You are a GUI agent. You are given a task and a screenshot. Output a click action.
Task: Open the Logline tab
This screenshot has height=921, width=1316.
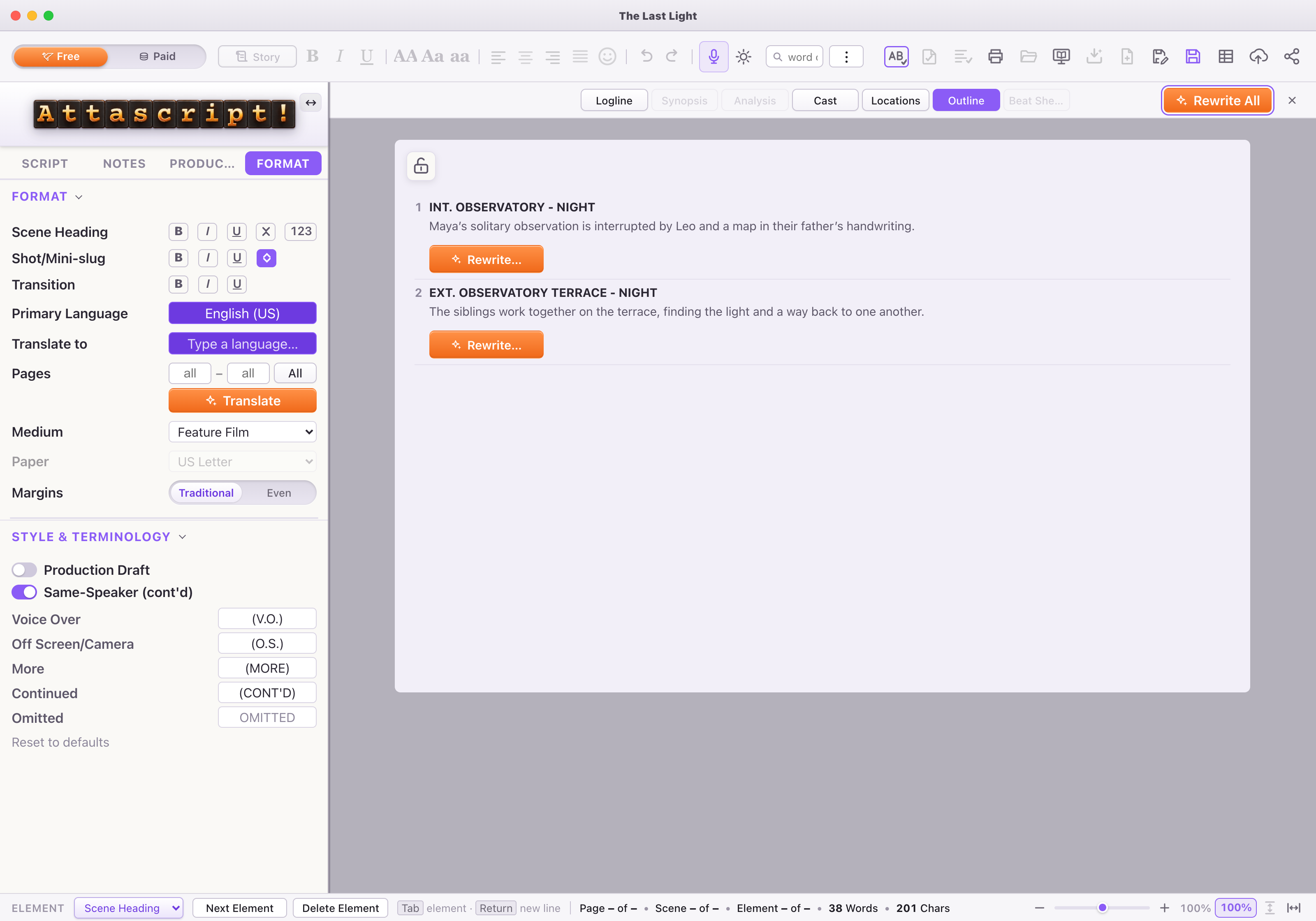click(x=614, y=100)
